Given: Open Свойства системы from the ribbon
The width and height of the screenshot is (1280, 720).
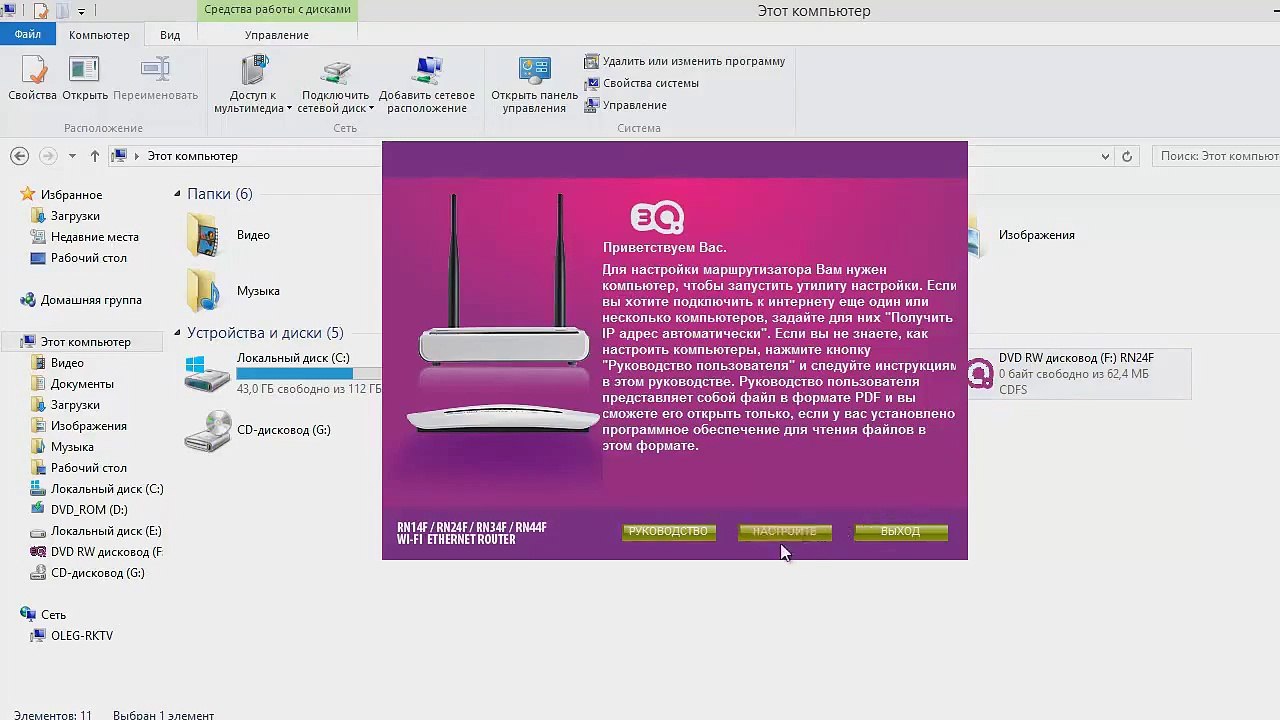Looking at the screenshot, I should 642,83.
